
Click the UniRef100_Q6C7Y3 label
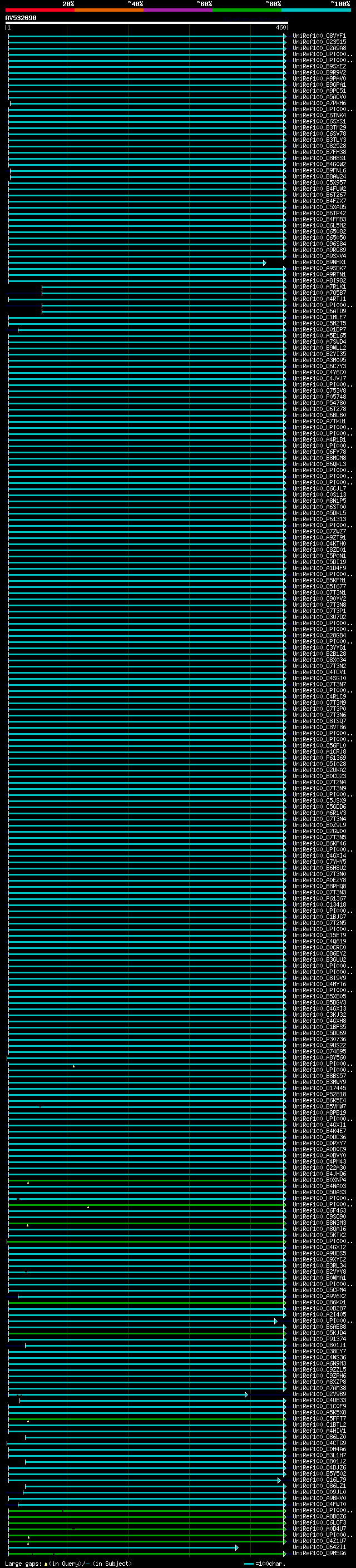pos(319,366)
